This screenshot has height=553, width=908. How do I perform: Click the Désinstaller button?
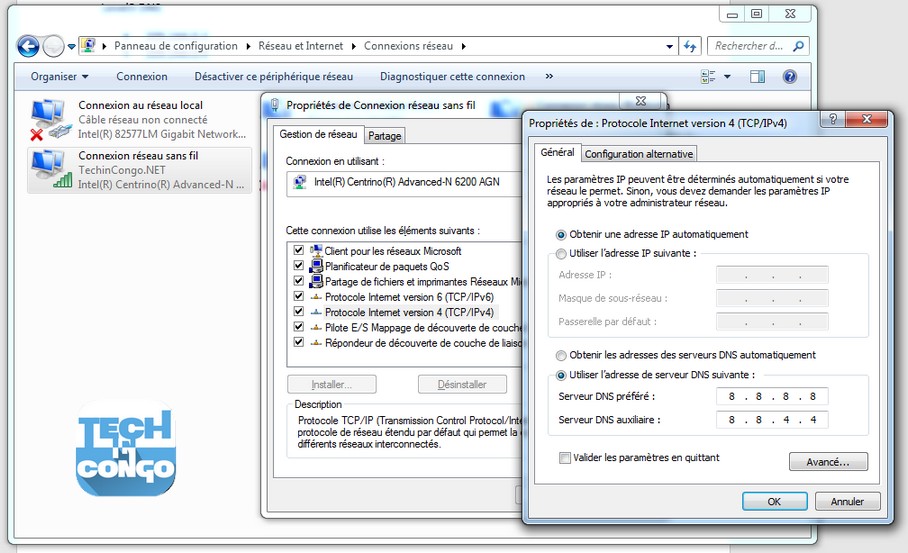462,384
